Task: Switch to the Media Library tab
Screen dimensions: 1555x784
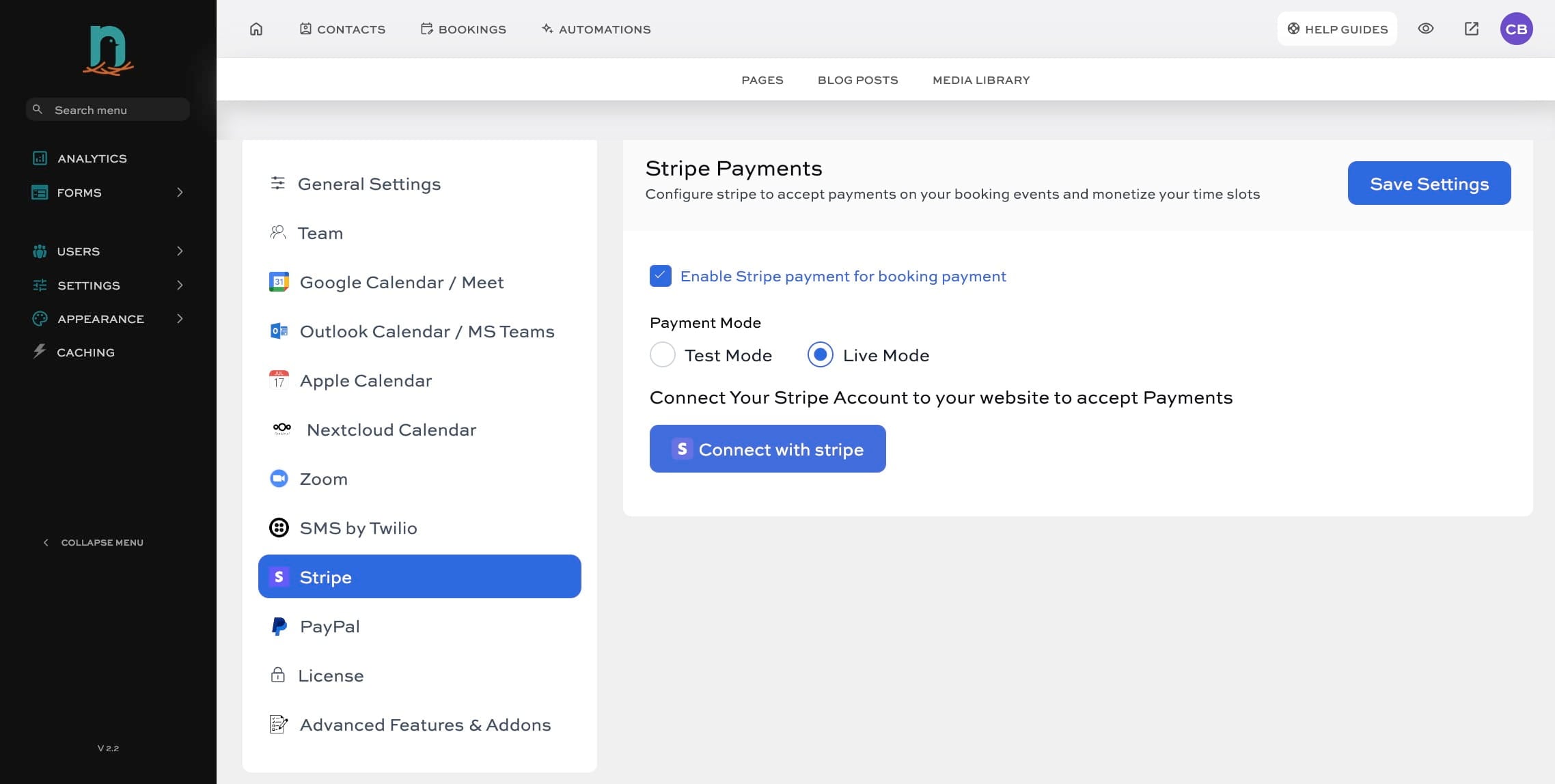Action: click(x=980, y=79)
